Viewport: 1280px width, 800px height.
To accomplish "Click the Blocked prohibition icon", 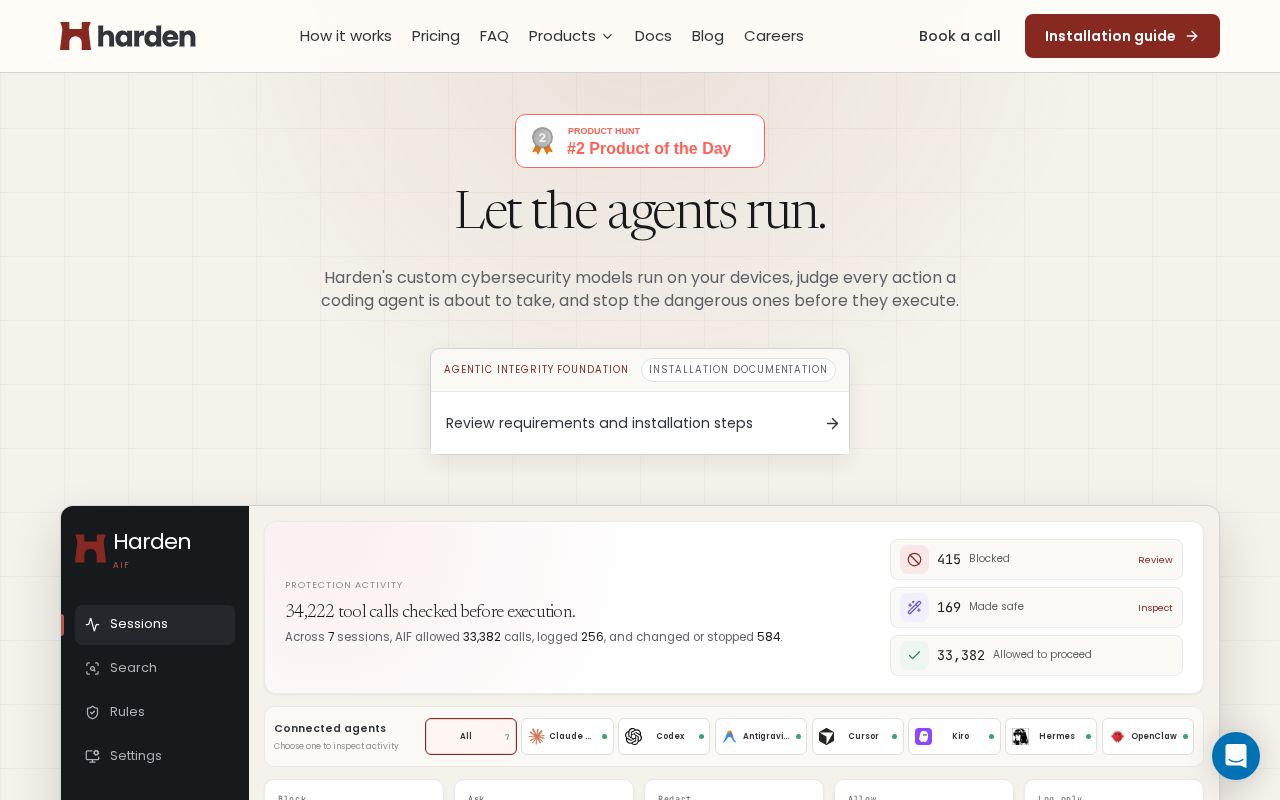I will [x=914, y=559].
